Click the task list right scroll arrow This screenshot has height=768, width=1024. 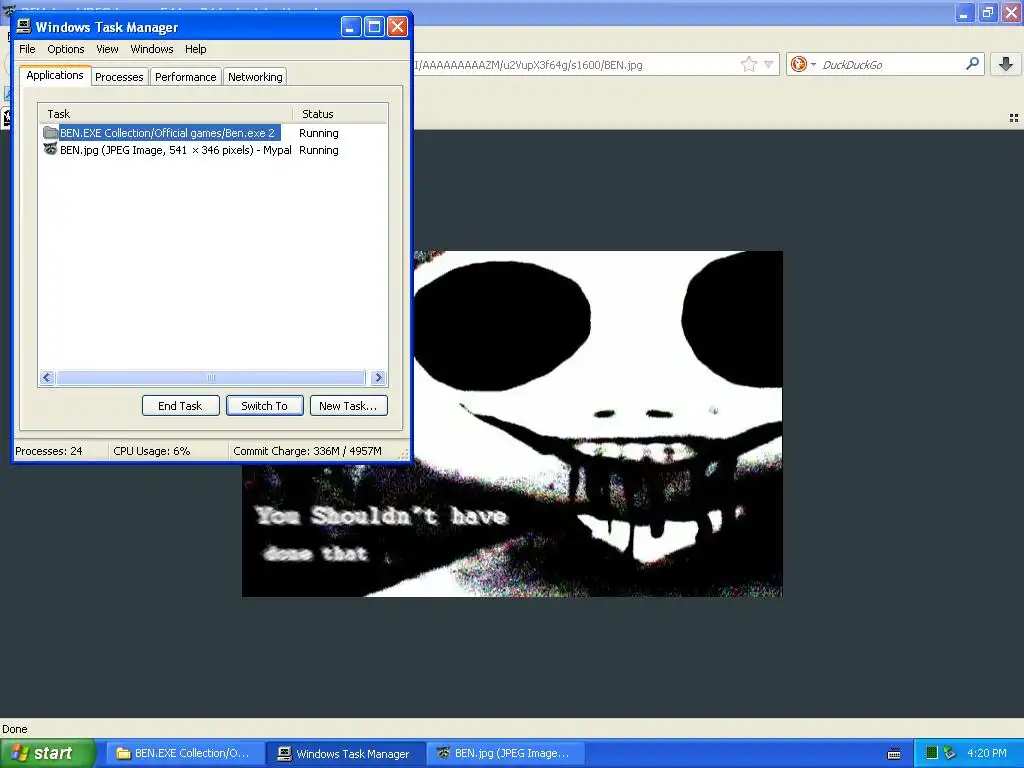[378, 377]
